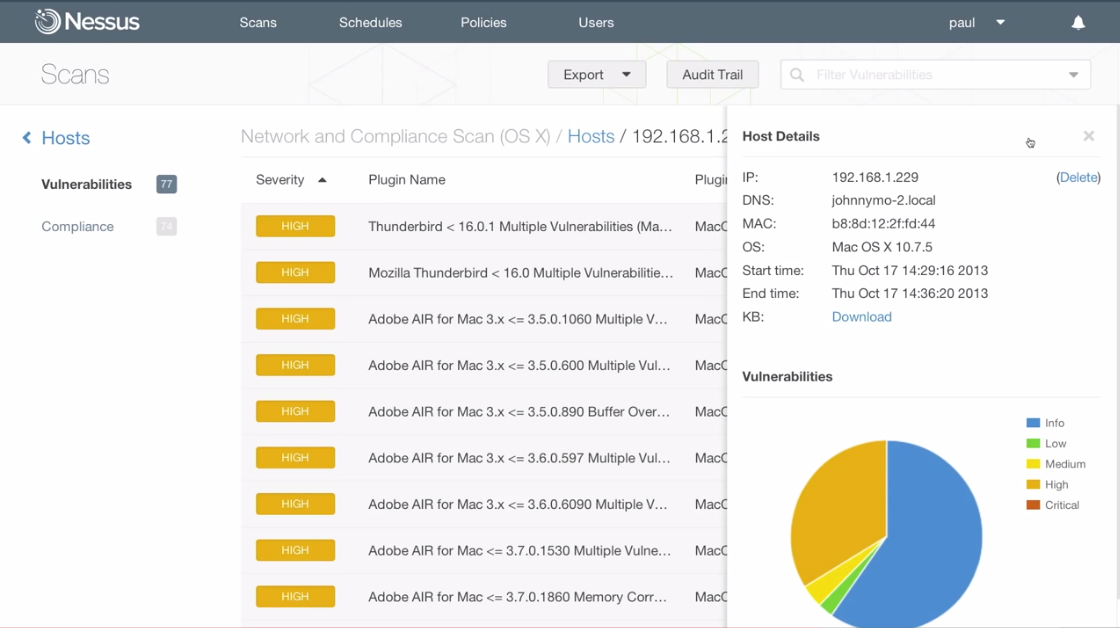Click the Audit Trail button
The image size is (1120, 628).
[x=712, y=75]
